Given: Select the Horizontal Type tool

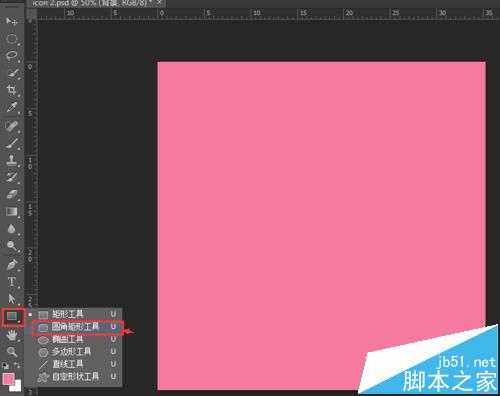Looking at the screenshot, I should [12, 282].
